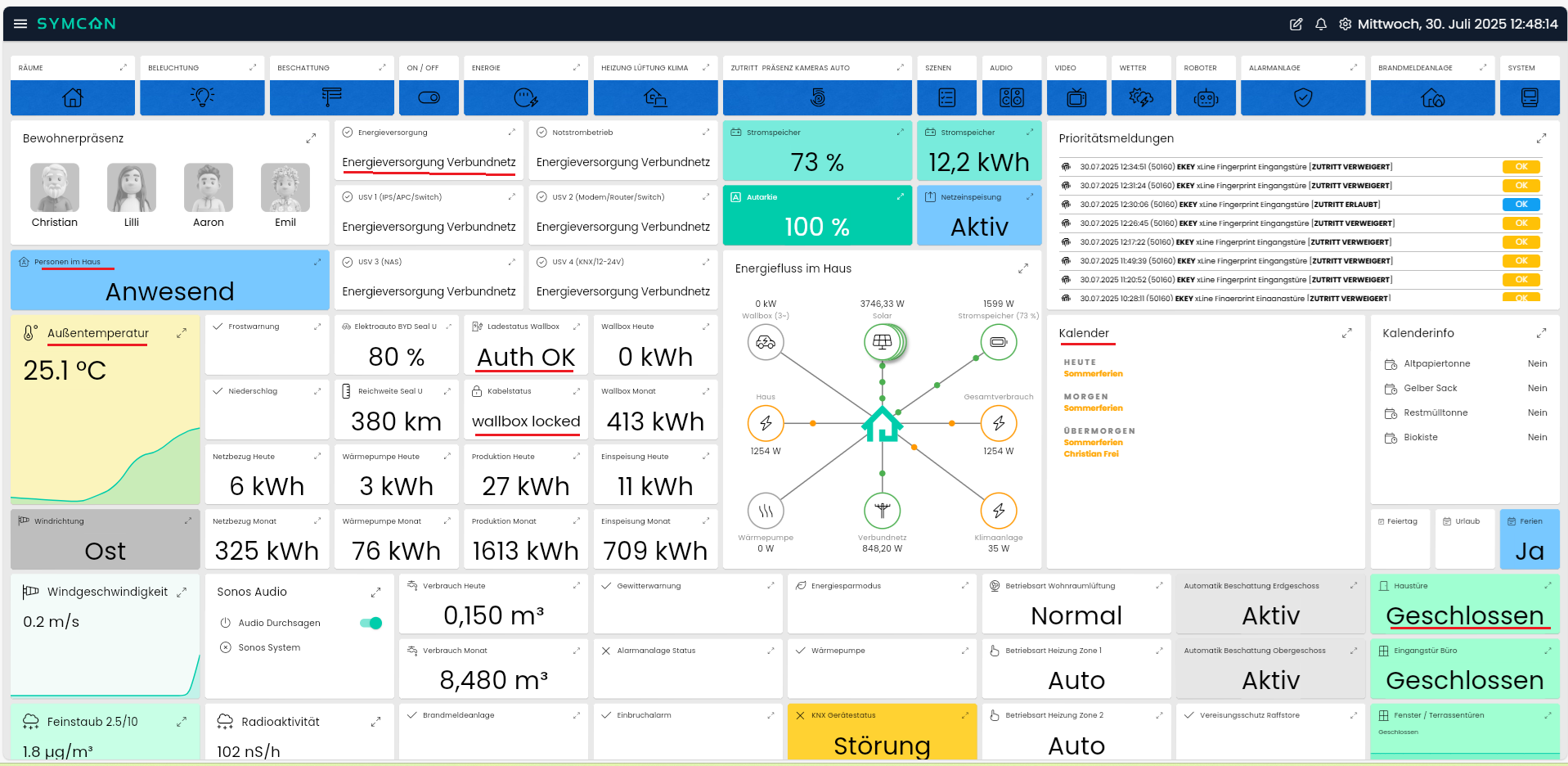The image size is (1568, 766).
Task: Click the Wetter weather icon tile
Action: (x=1141, y=97)
